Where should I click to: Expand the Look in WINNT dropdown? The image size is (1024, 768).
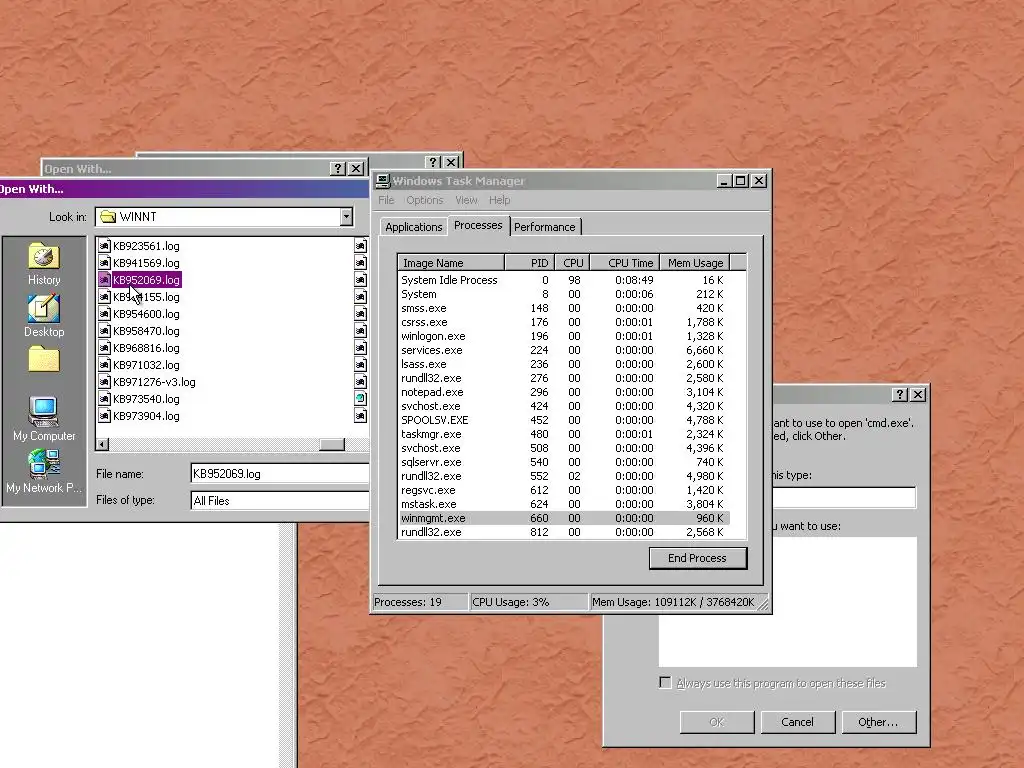coord(346,217)
